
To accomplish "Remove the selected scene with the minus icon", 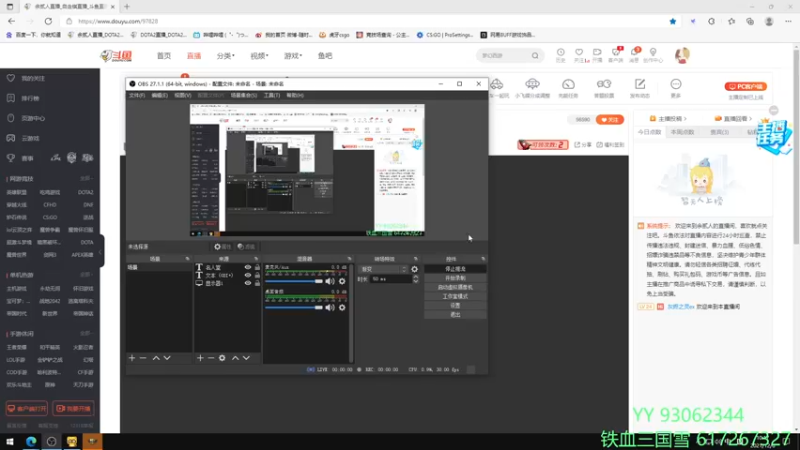I will [x=143, y=358].
